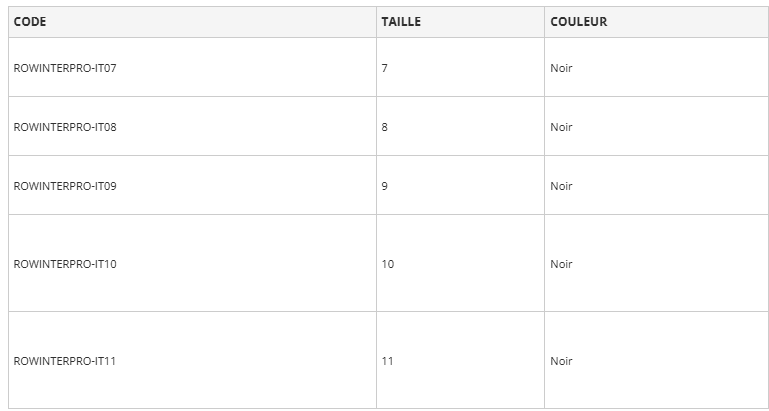Select the ROWINTERPRO-IT09 code cell
769x411 pixels.
pyautogui.click(x=65, y=186)
